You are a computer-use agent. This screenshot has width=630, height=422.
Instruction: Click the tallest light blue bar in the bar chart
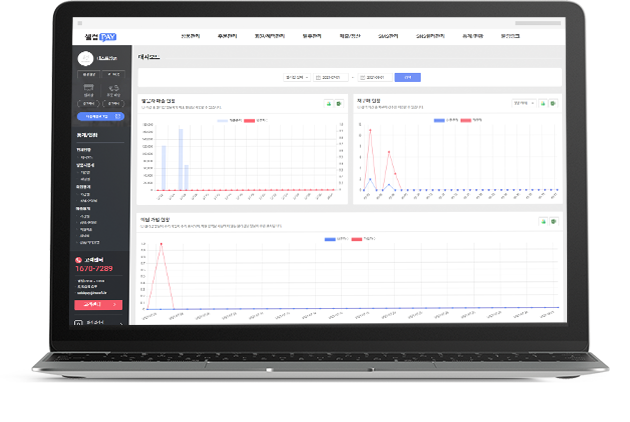point(181,159)
